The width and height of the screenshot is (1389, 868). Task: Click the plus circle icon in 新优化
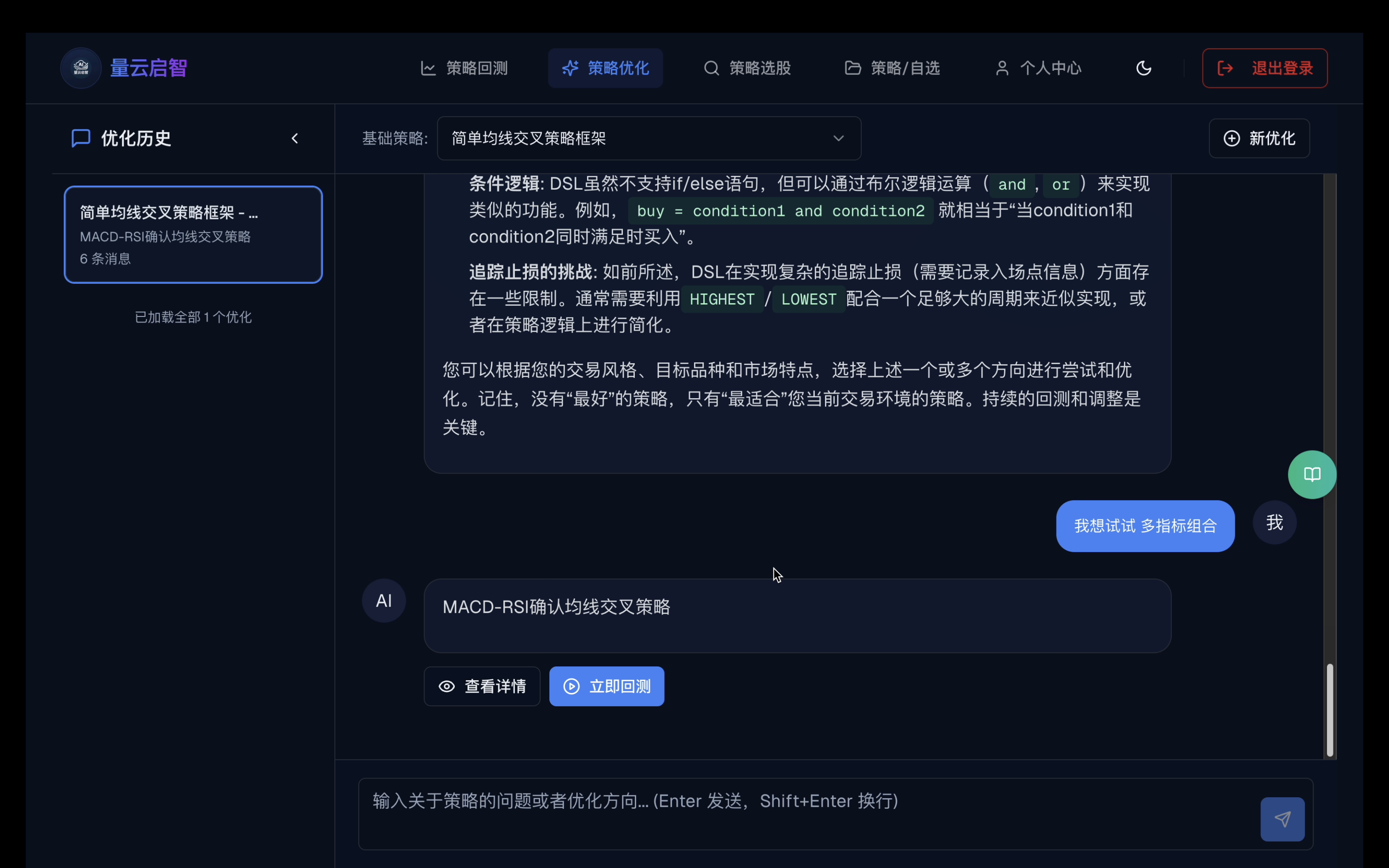[1231, 138]
